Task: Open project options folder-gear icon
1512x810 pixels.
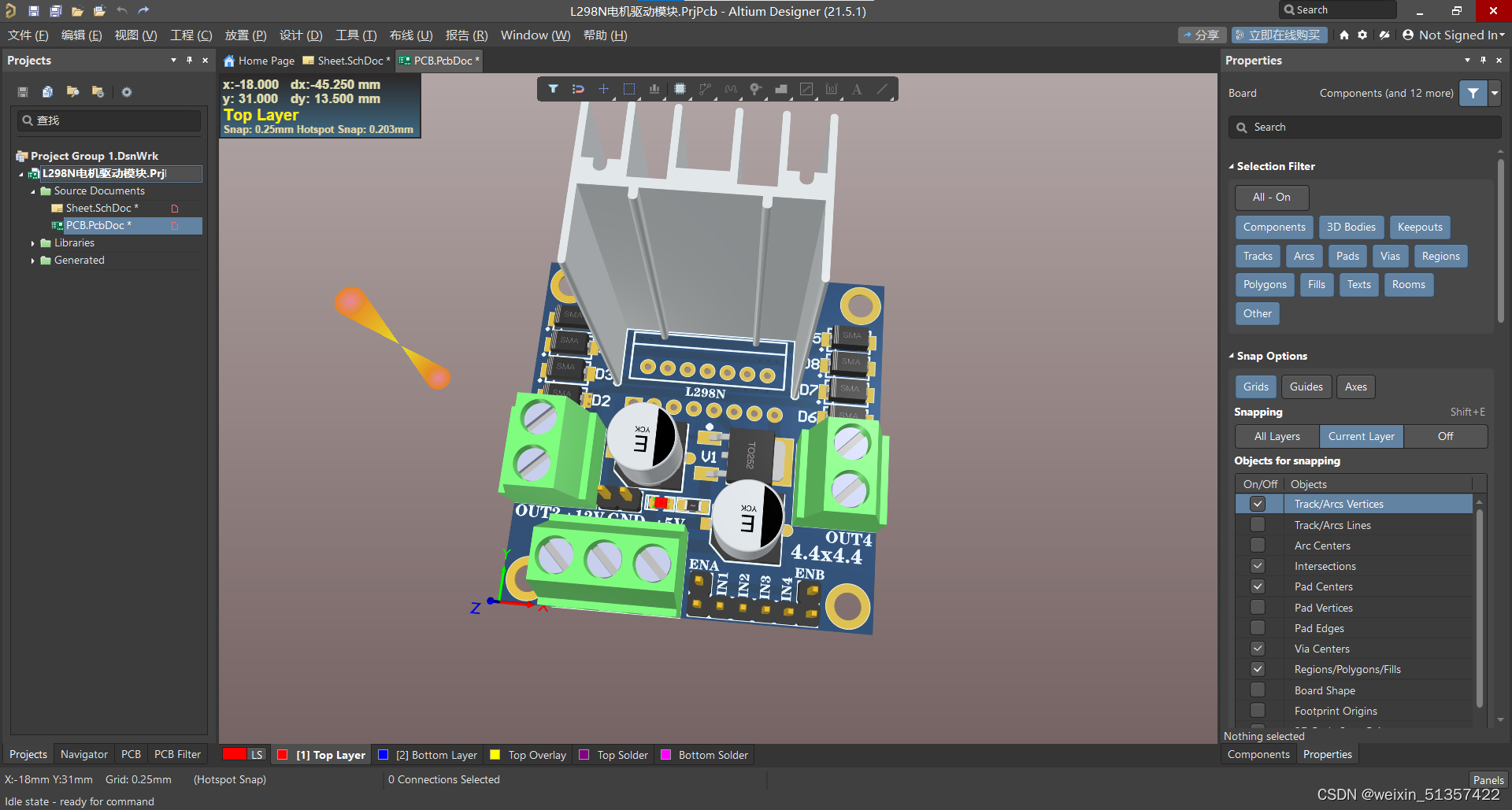Action: 98,92
